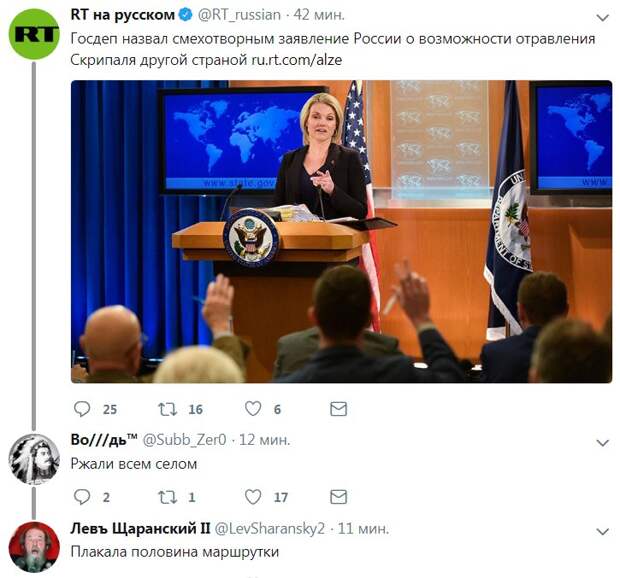This screenshot has width=620, height=578.
Task: Reply to Во///дь comment
Action: (82, 497)
